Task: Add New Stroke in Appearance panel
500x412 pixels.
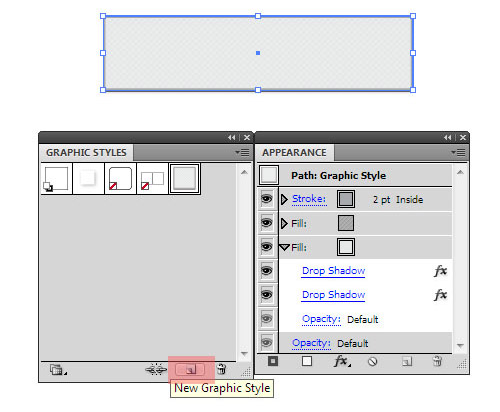Action: tap(273, 361)
